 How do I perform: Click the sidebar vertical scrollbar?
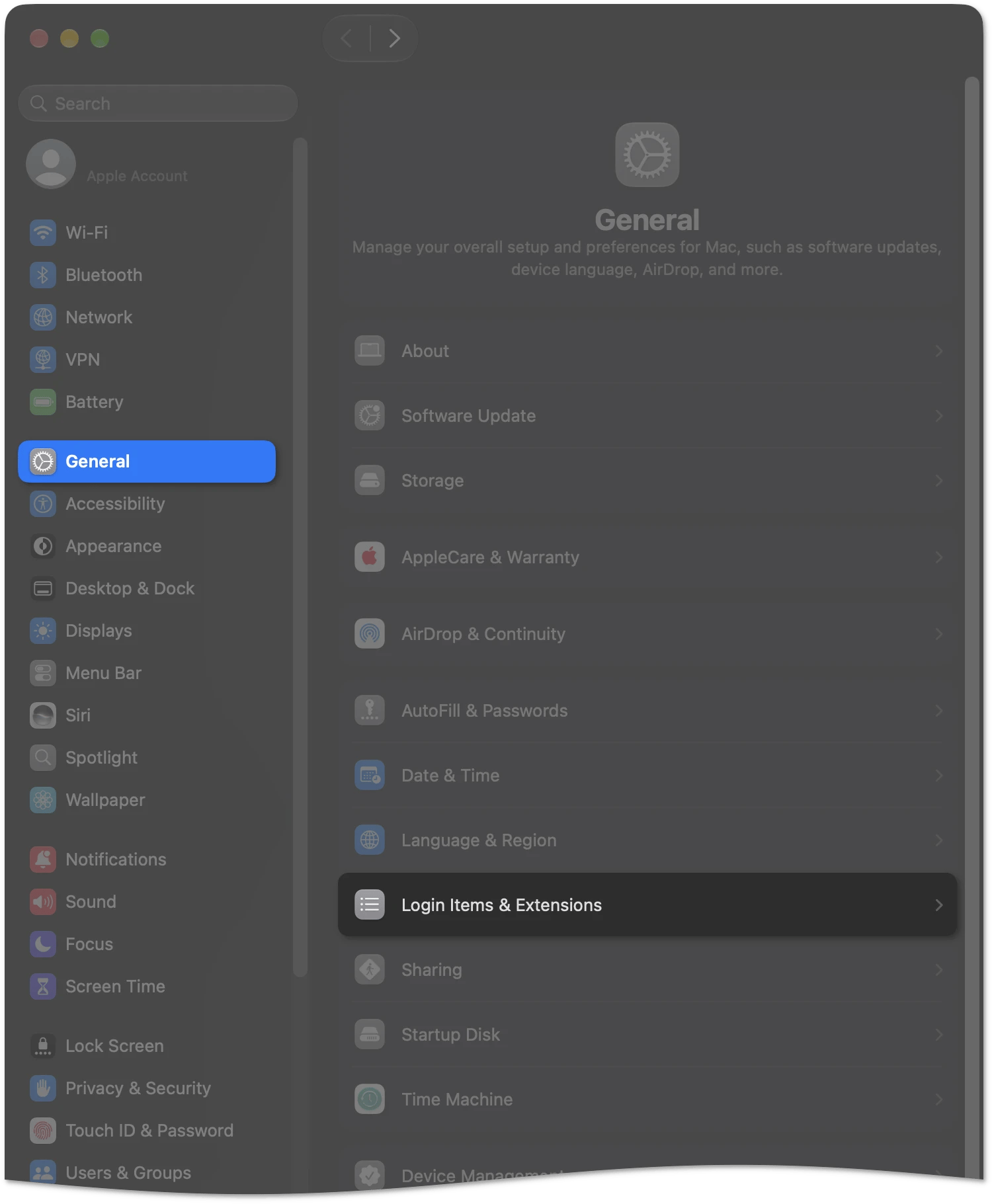pos(300,557)
